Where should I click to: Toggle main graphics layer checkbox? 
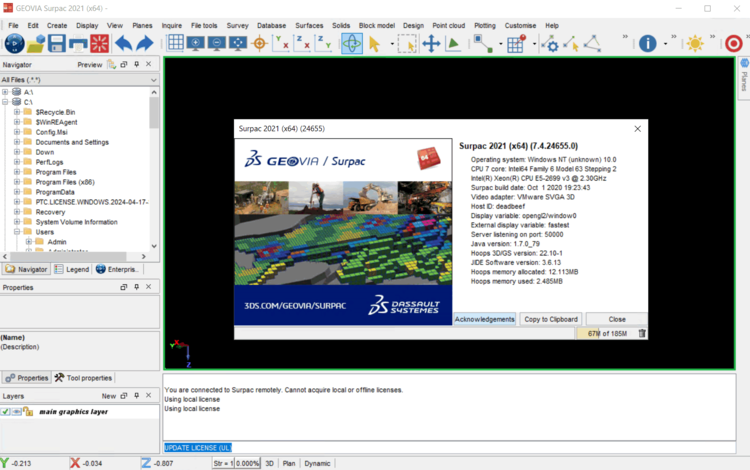tap(6, 411)
